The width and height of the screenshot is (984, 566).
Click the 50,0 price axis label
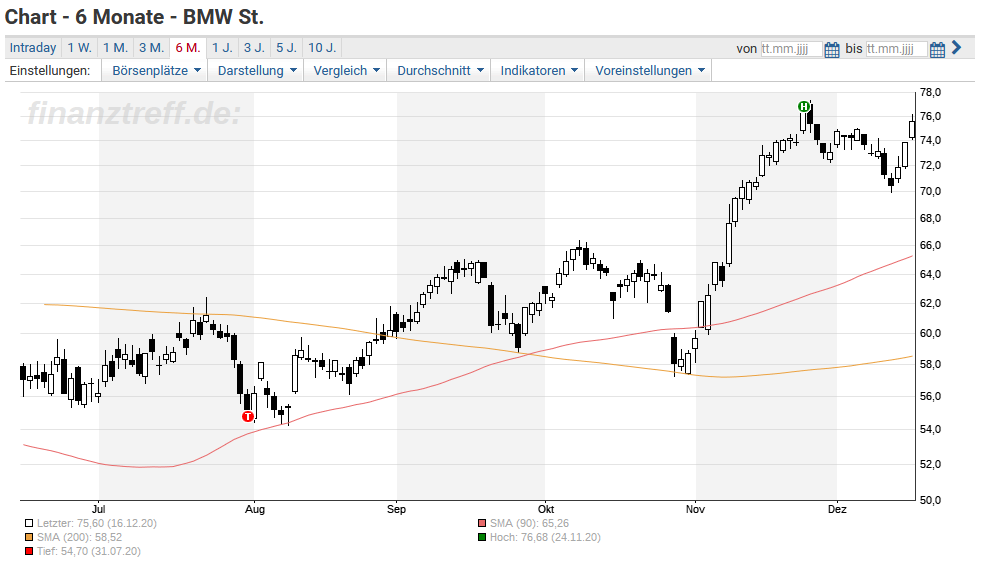(930, 500)
